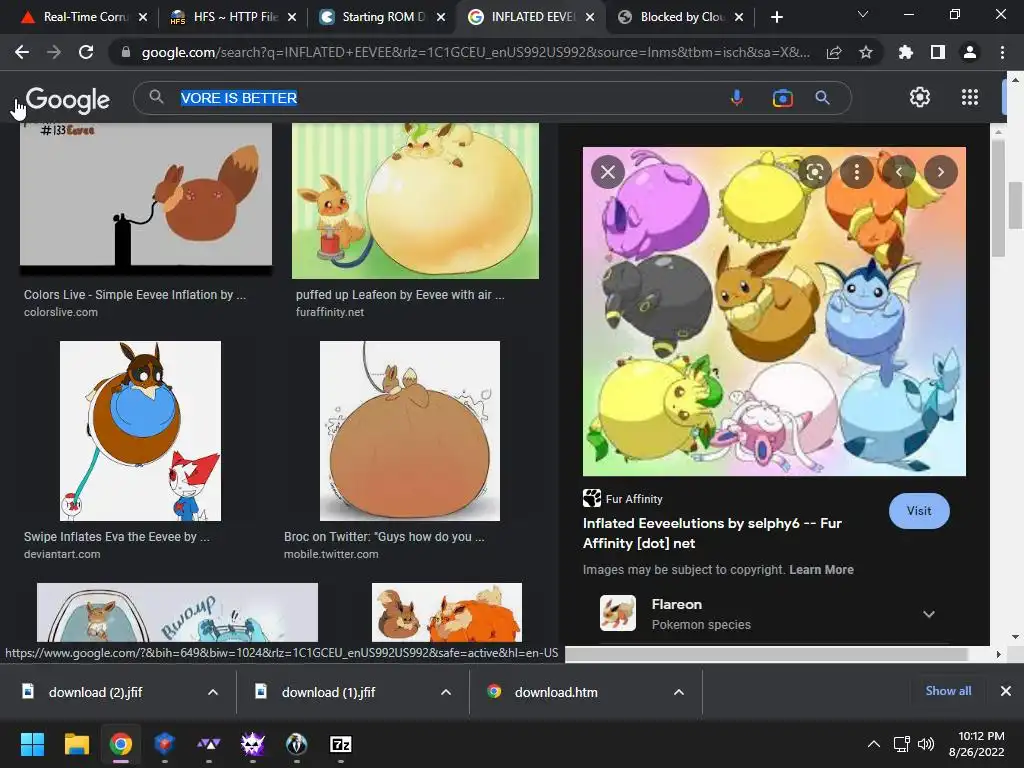This screenshot has height=768, width=1024.
Task: Open the tab search dropdown arrow
Action: (863, 14)
